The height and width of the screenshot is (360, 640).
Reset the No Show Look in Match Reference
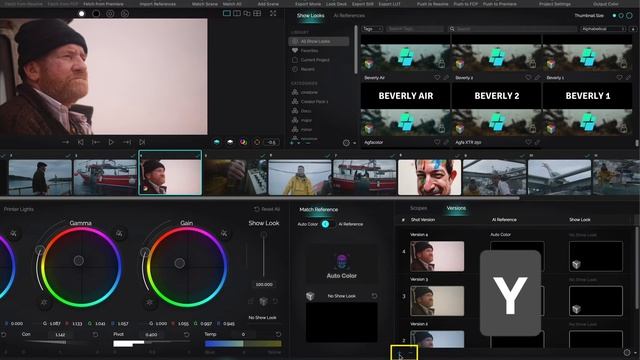pyautogui.click(x=374, y=296)
